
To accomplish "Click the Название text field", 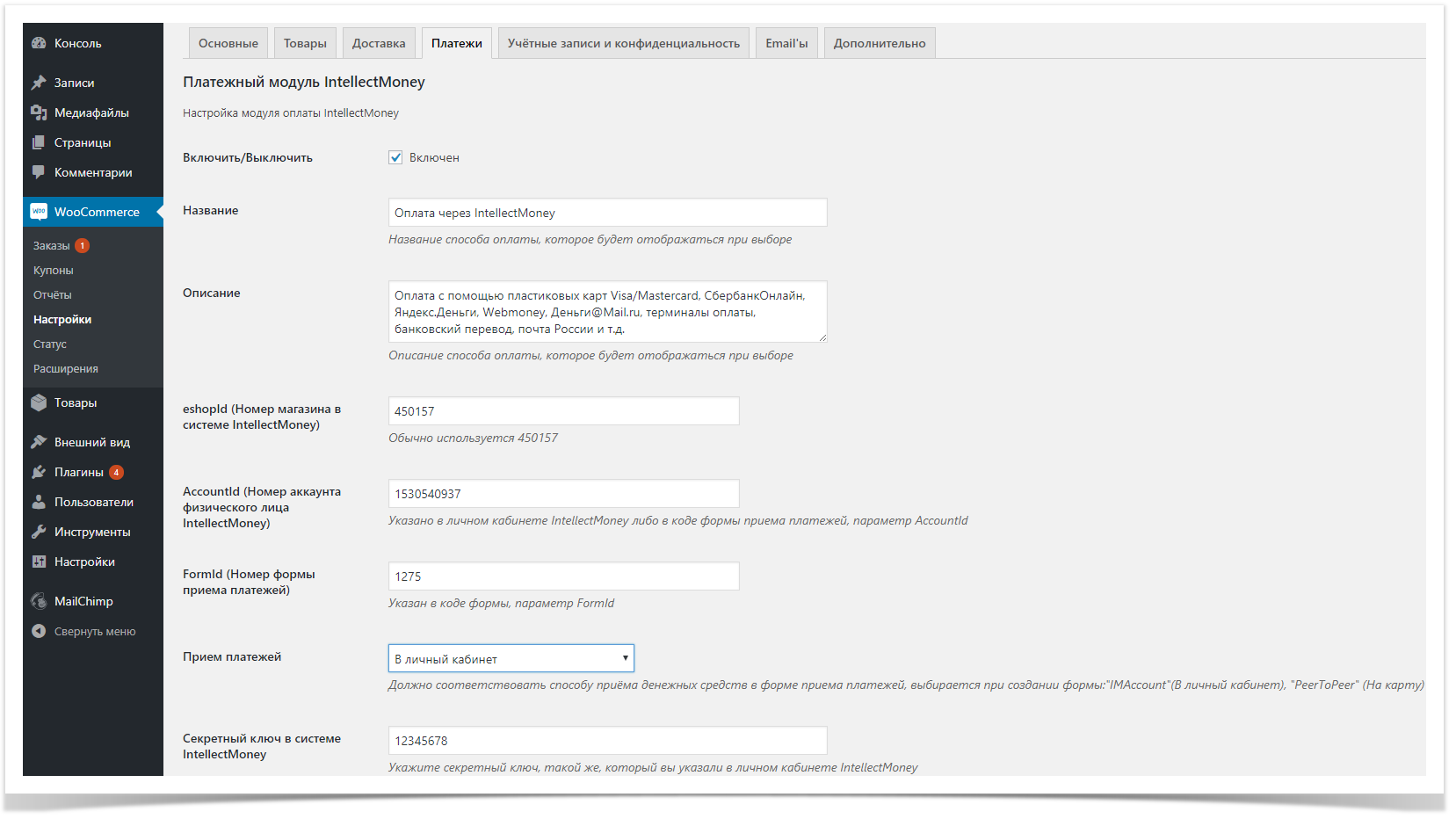I will (607, 213).
